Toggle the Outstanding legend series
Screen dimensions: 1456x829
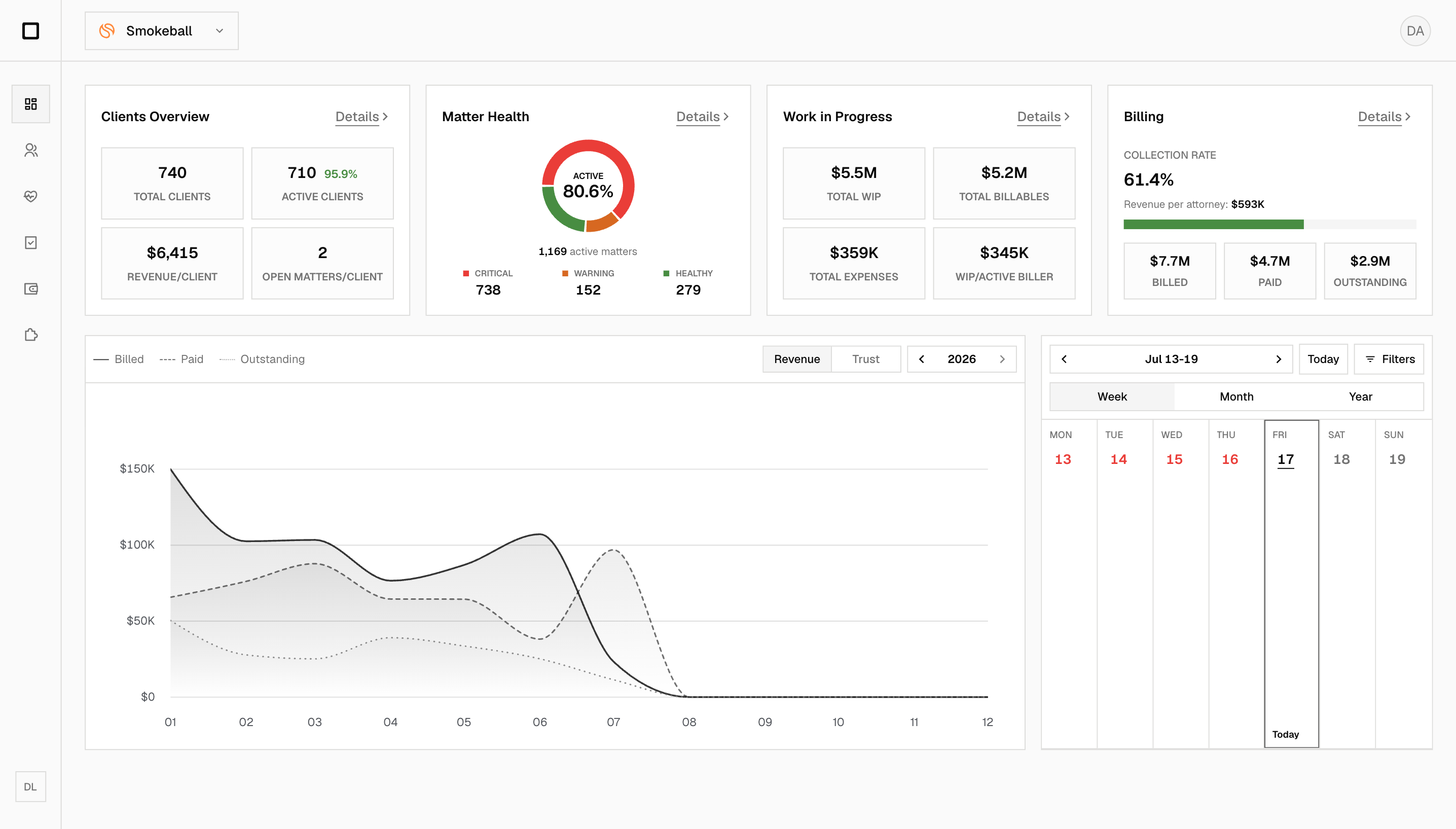262,358
